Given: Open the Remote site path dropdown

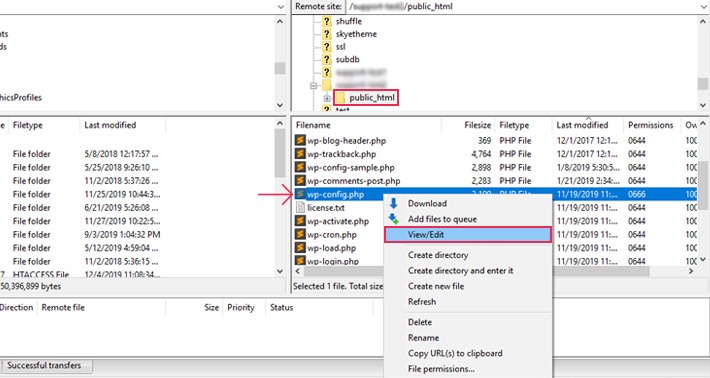Looking at the screenshot, I should (704, 6).
